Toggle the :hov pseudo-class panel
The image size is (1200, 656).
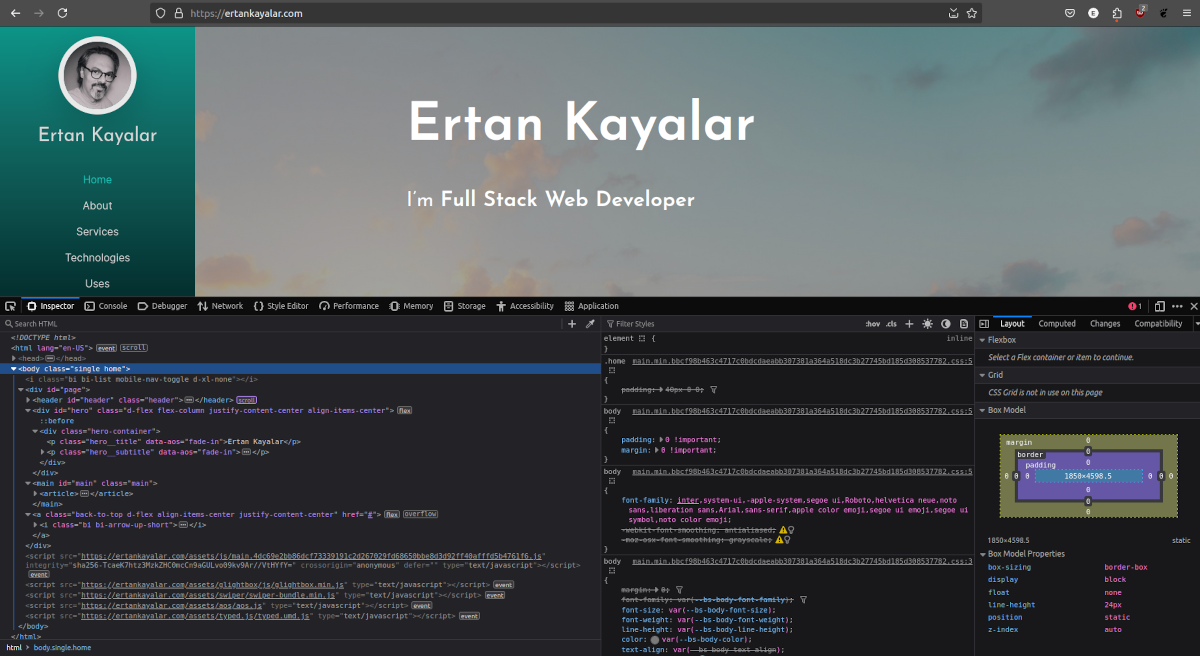[x=872, y=324]
